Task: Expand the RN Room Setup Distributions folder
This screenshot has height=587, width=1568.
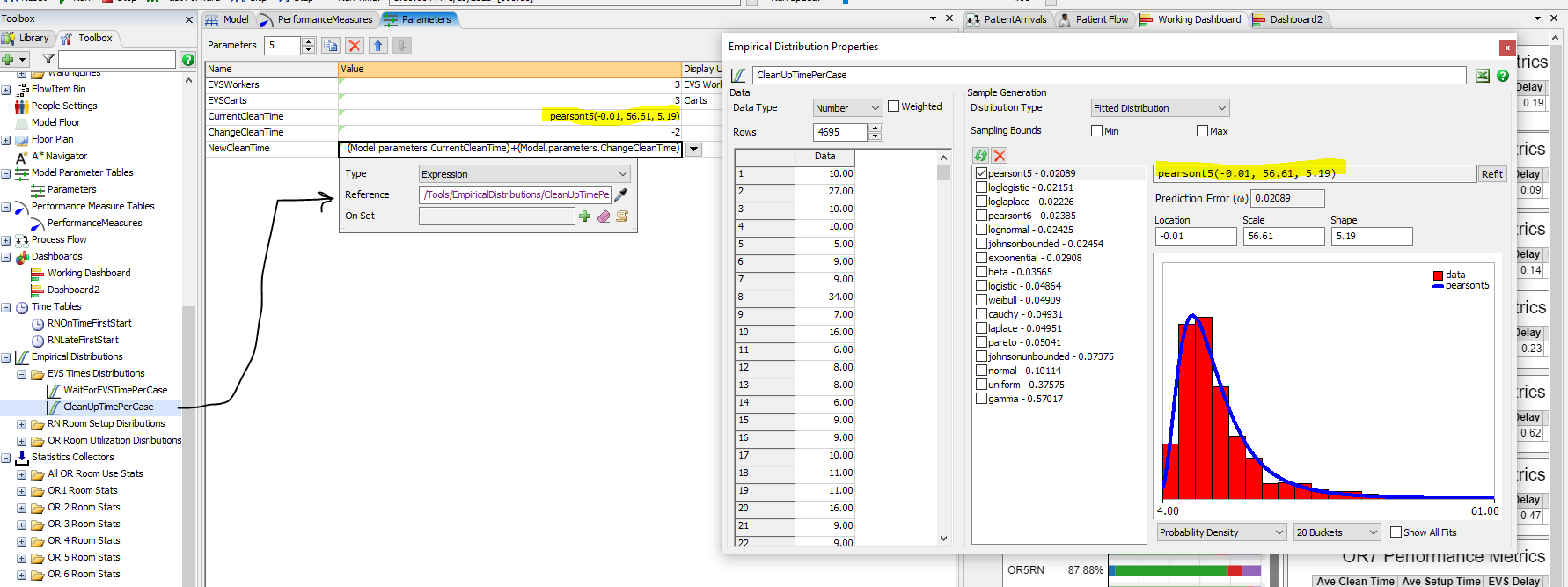Action: [22, 424]
